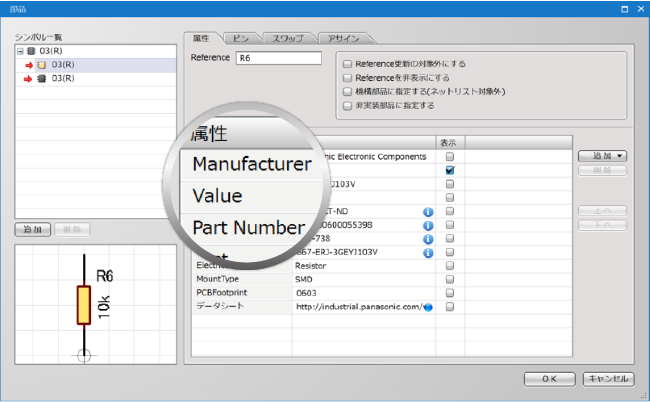Click the シンボル一覧 list label

tap(39, 37)
